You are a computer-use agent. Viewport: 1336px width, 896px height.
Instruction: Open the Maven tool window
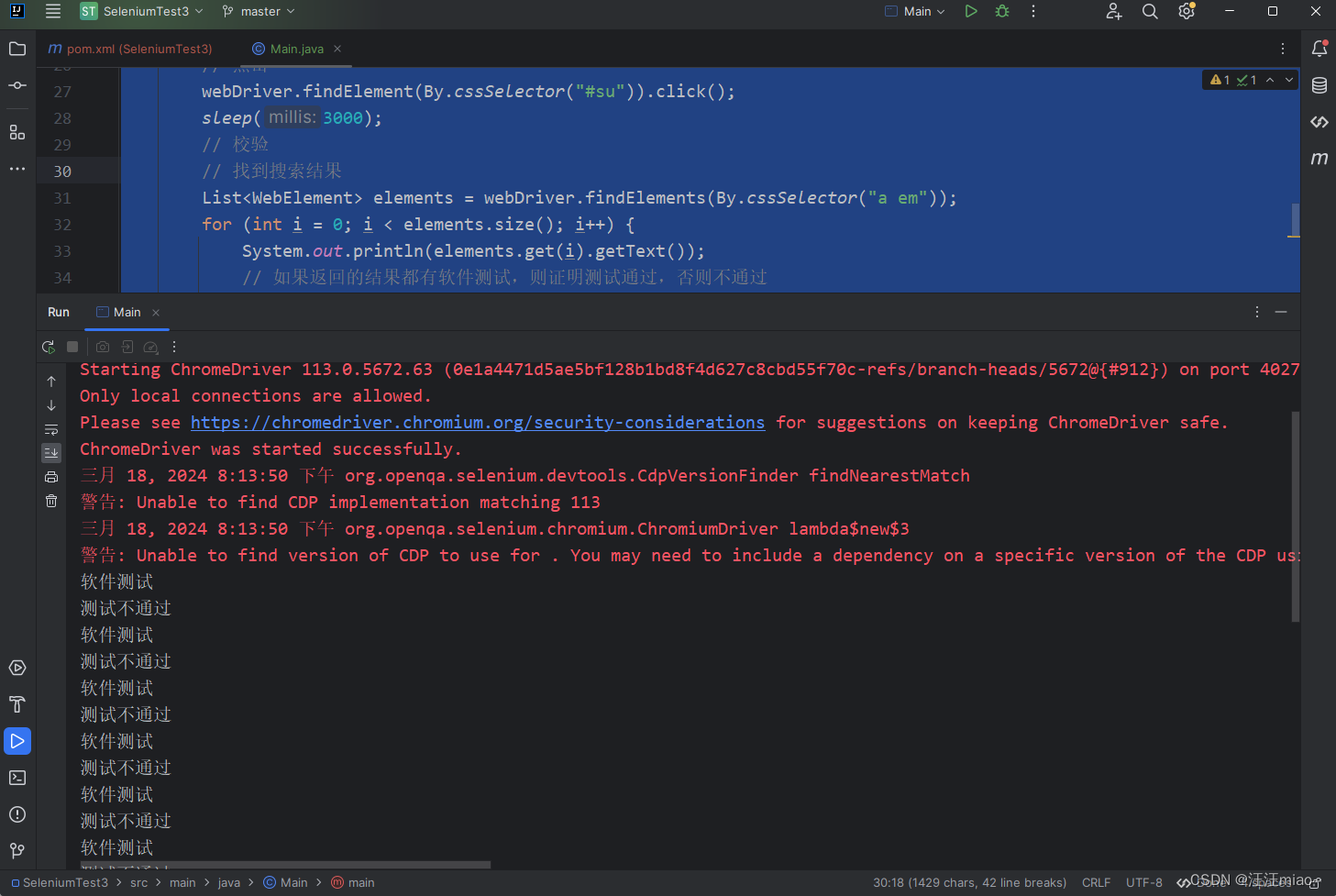(x=1319, y=159)
